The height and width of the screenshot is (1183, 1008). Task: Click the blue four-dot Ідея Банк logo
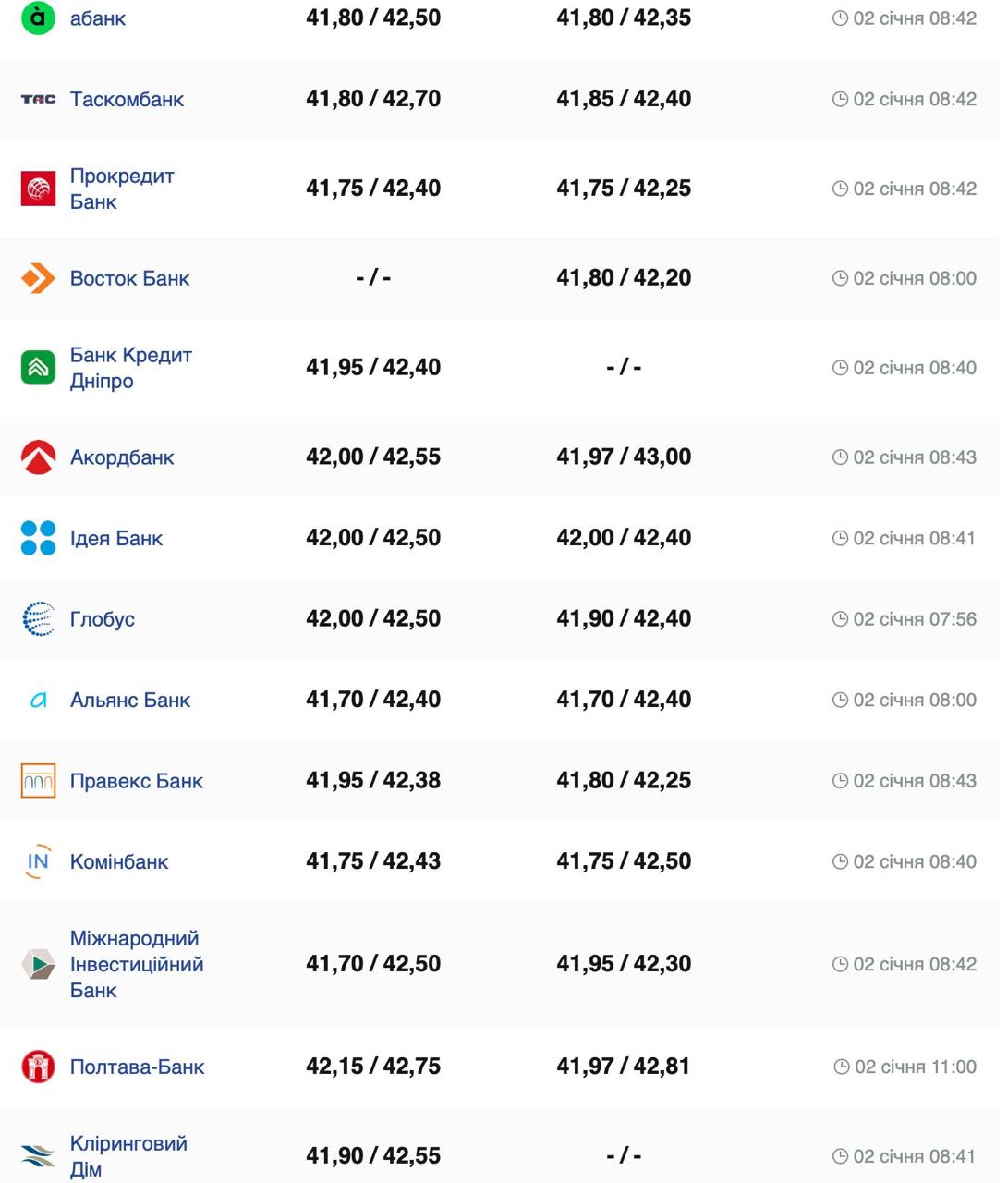(x=38, y=538)
